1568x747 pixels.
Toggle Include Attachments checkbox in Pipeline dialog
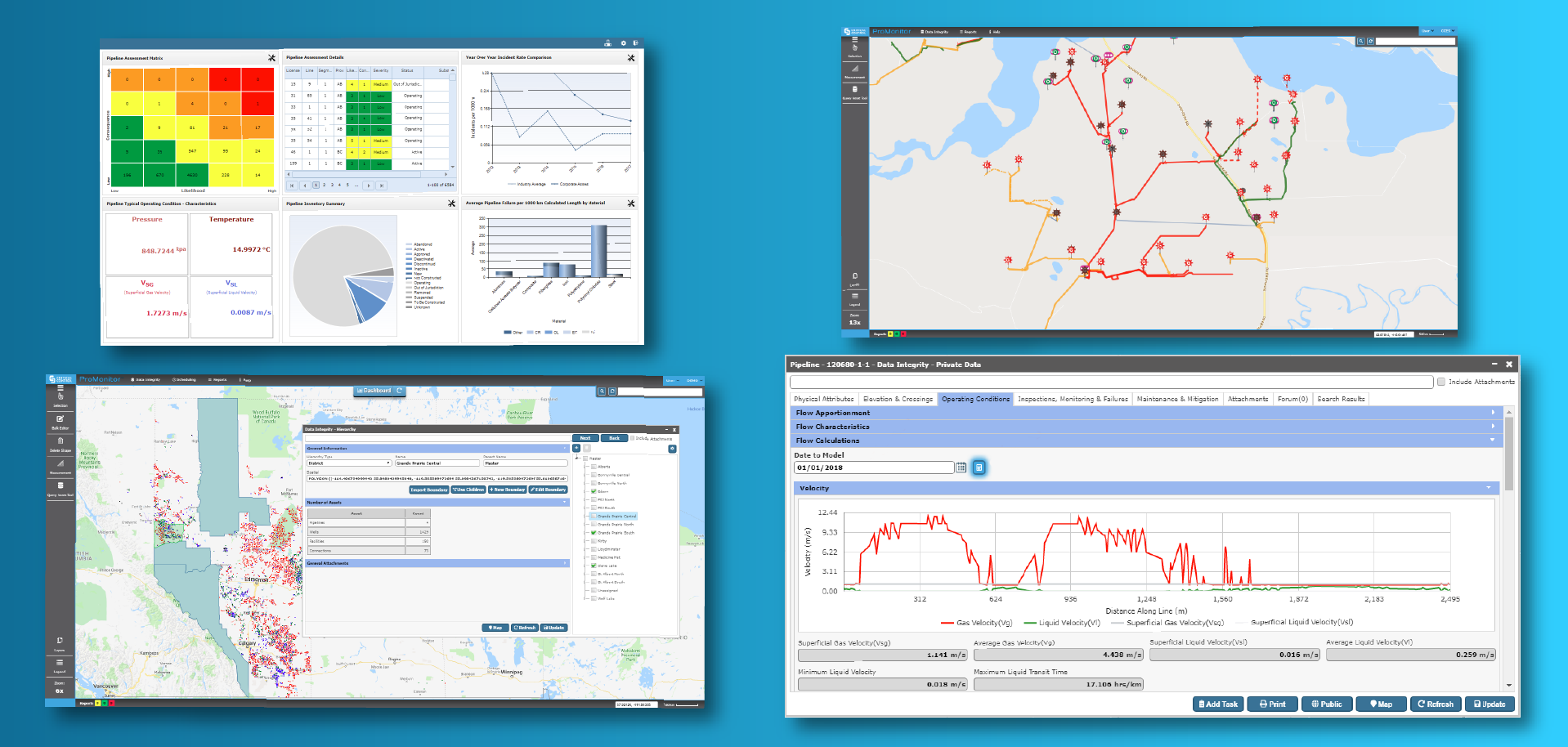click(1441, 382)
